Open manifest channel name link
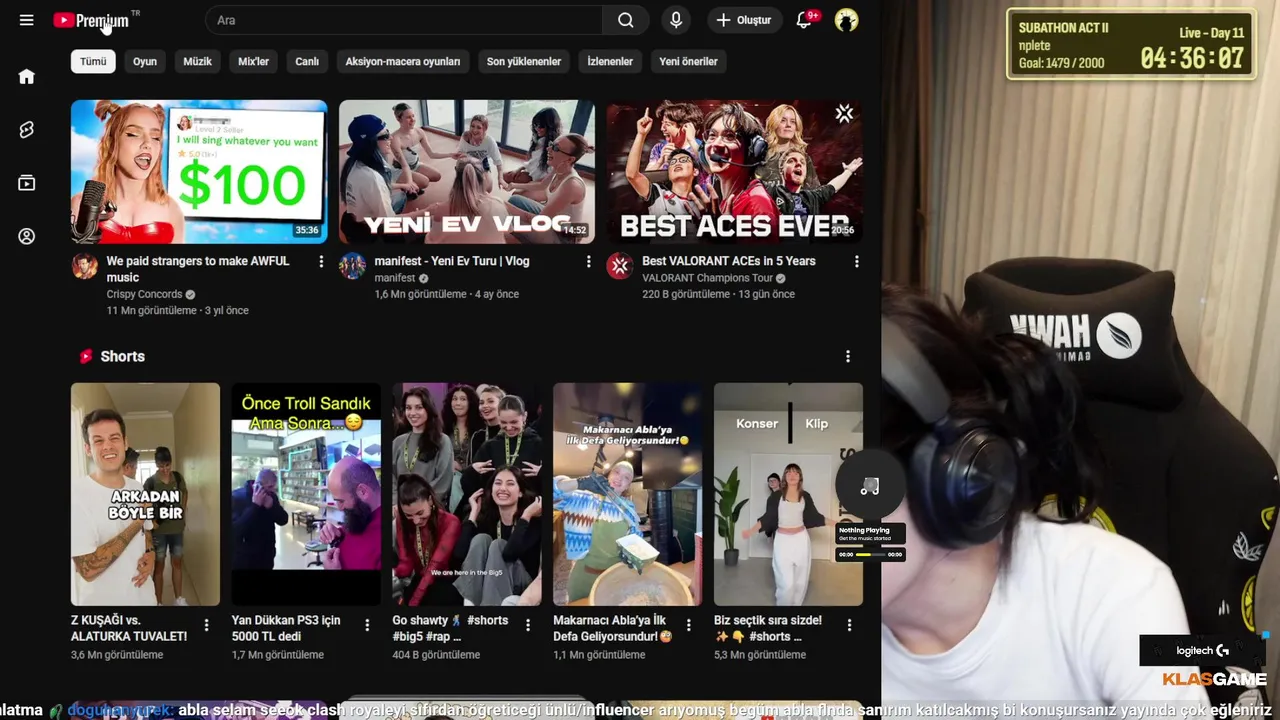 pyautogui.click(x=395, y=278)
